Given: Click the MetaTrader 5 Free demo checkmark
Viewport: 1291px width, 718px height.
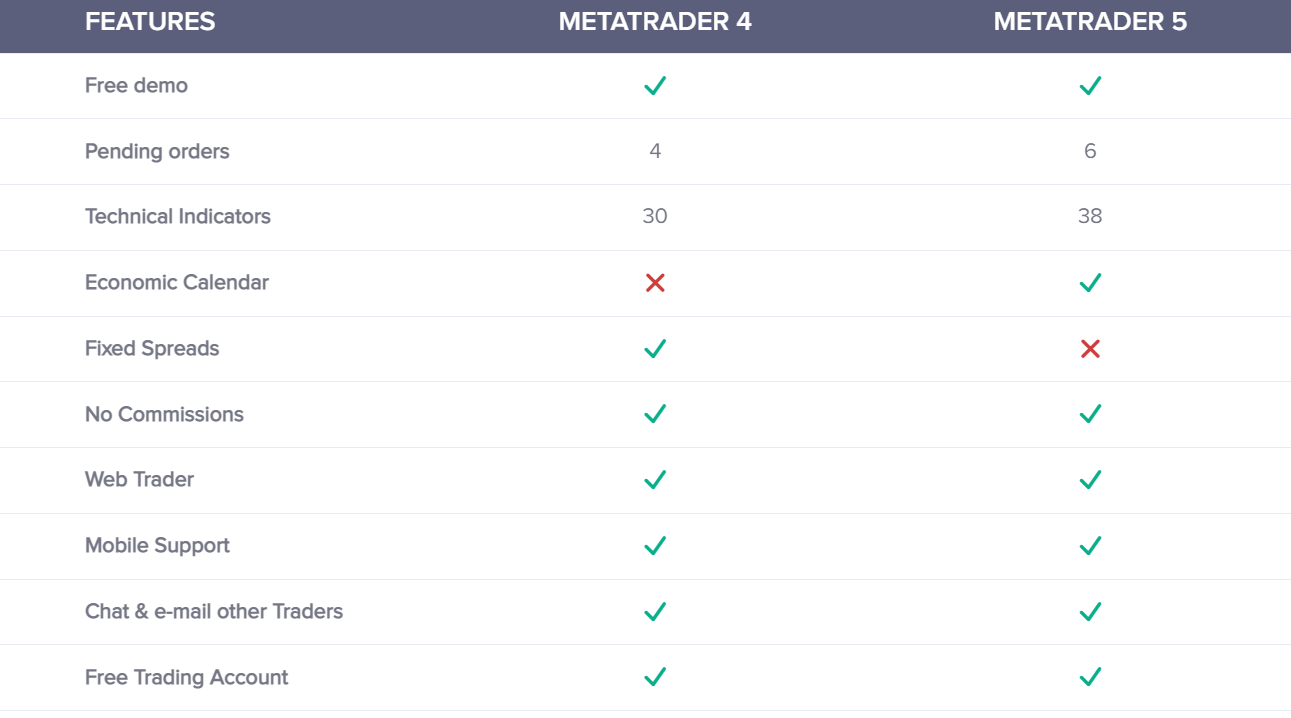Looking at the screenshot, I should tap(1090, 85).
